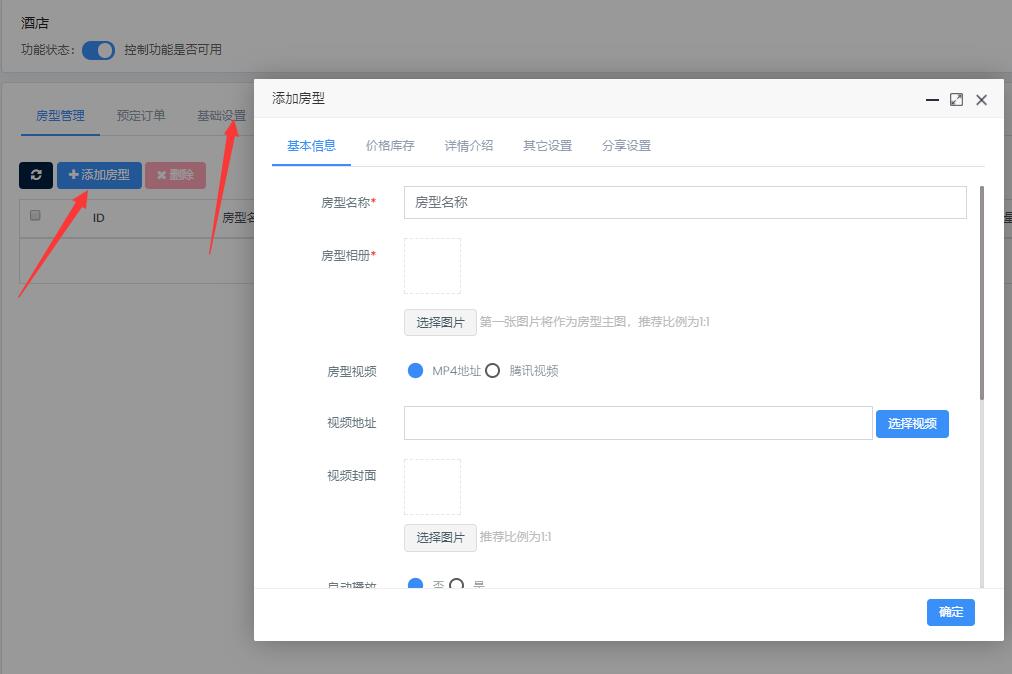Click the refresh icon button
Viewport: 1012px width, 674px height.
pos(35,175)
